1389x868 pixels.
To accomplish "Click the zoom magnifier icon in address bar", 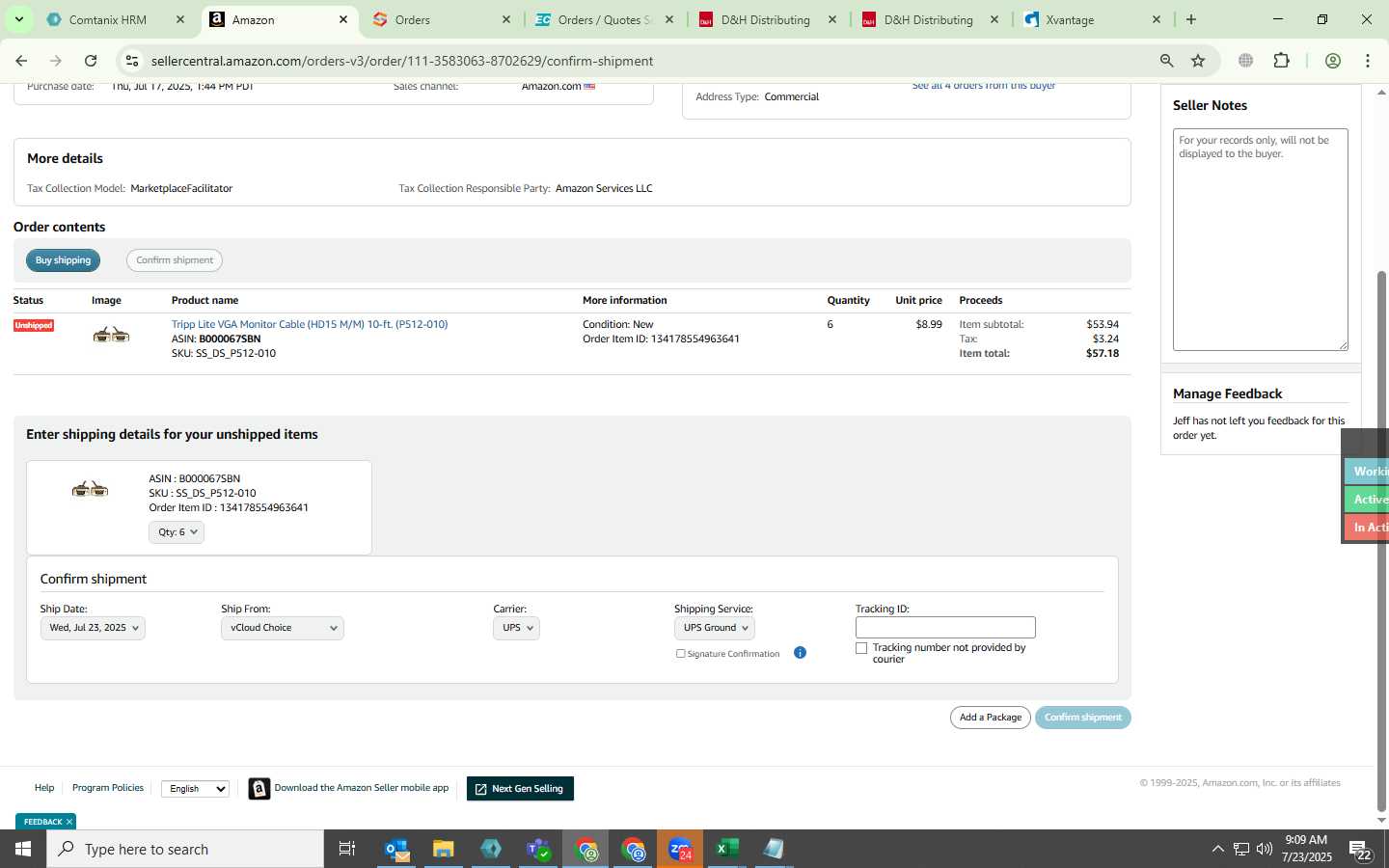I will 1167,61.
